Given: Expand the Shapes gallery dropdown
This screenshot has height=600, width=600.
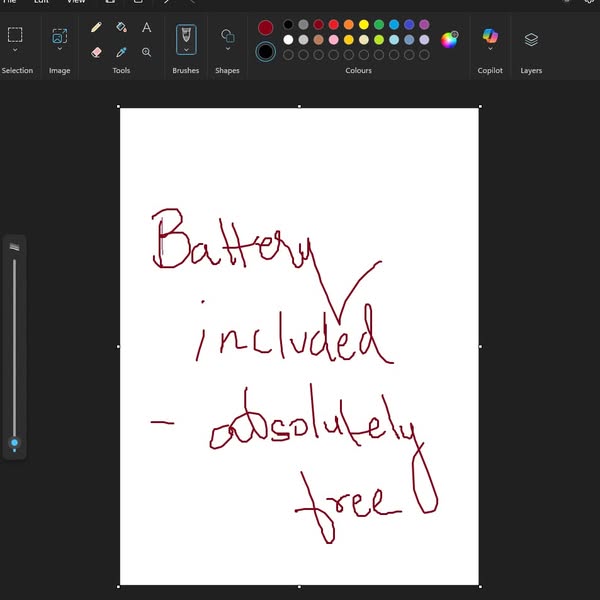Looking at the screenshot, I should click(x=227, y=49).
